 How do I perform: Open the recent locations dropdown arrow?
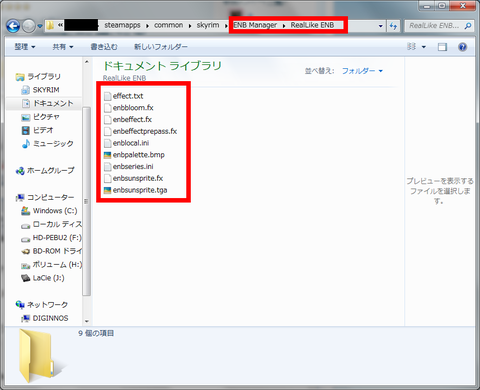(40, 26)
